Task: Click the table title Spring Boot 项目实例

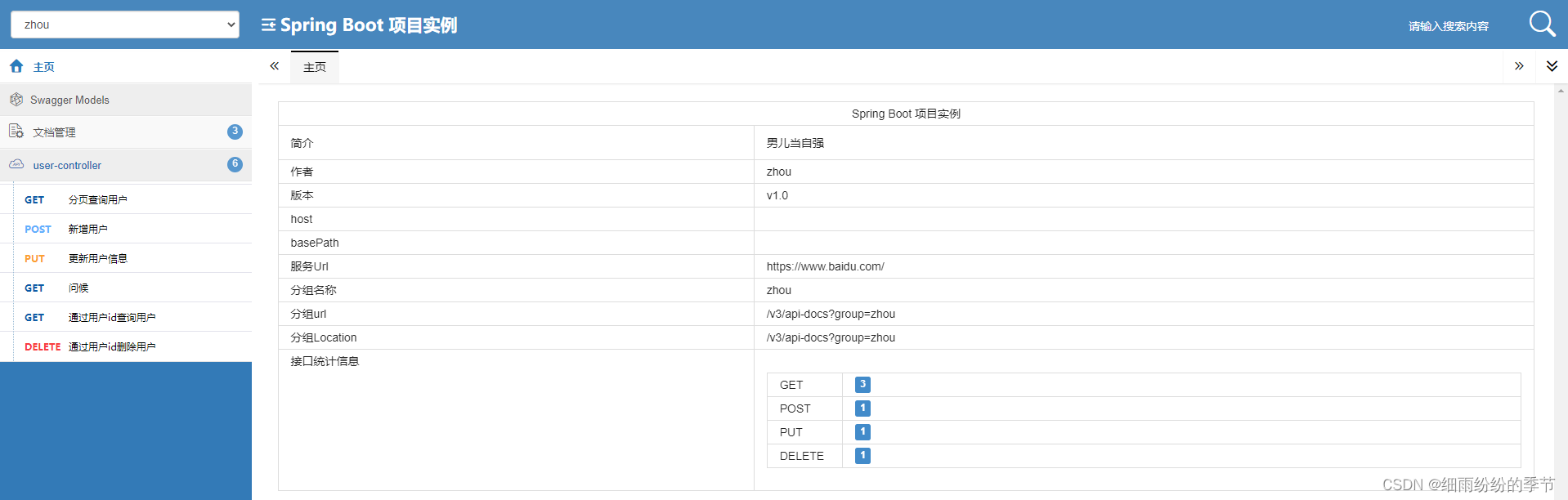Action: 906,114
